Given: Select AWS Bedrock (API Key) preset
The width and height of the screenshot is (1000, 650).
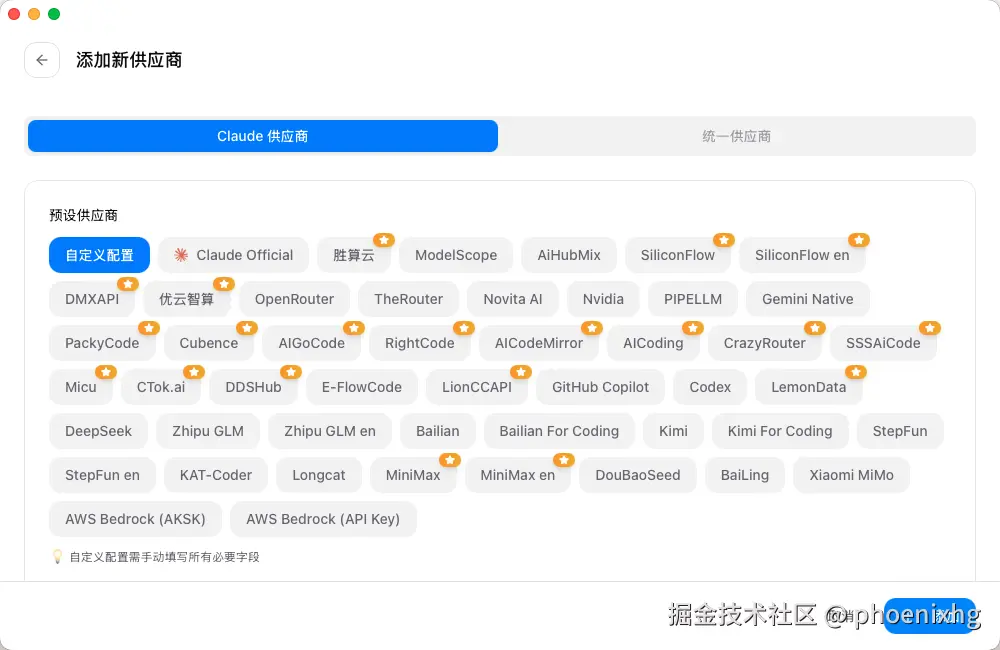Looking at the screenshot, I should [323, 519].
